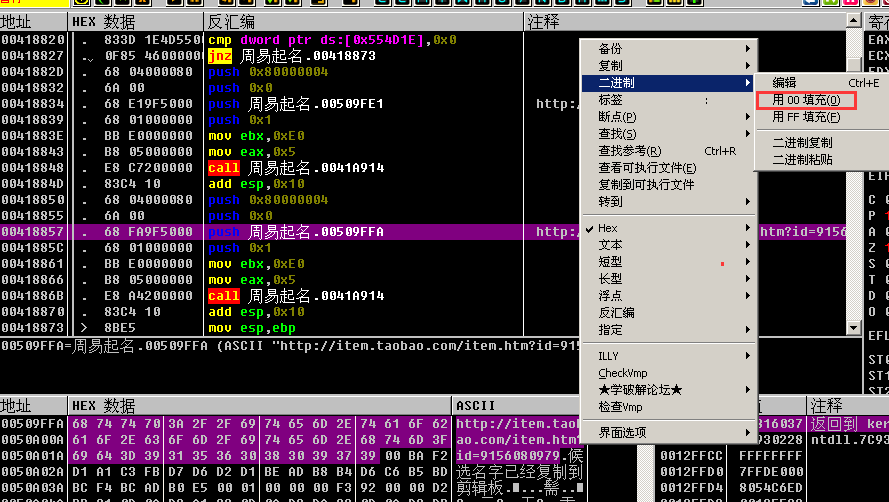This screenshot has height=502, width=889.
Task: Select 查找参考(R) menu entry
Action: point(669,151)
